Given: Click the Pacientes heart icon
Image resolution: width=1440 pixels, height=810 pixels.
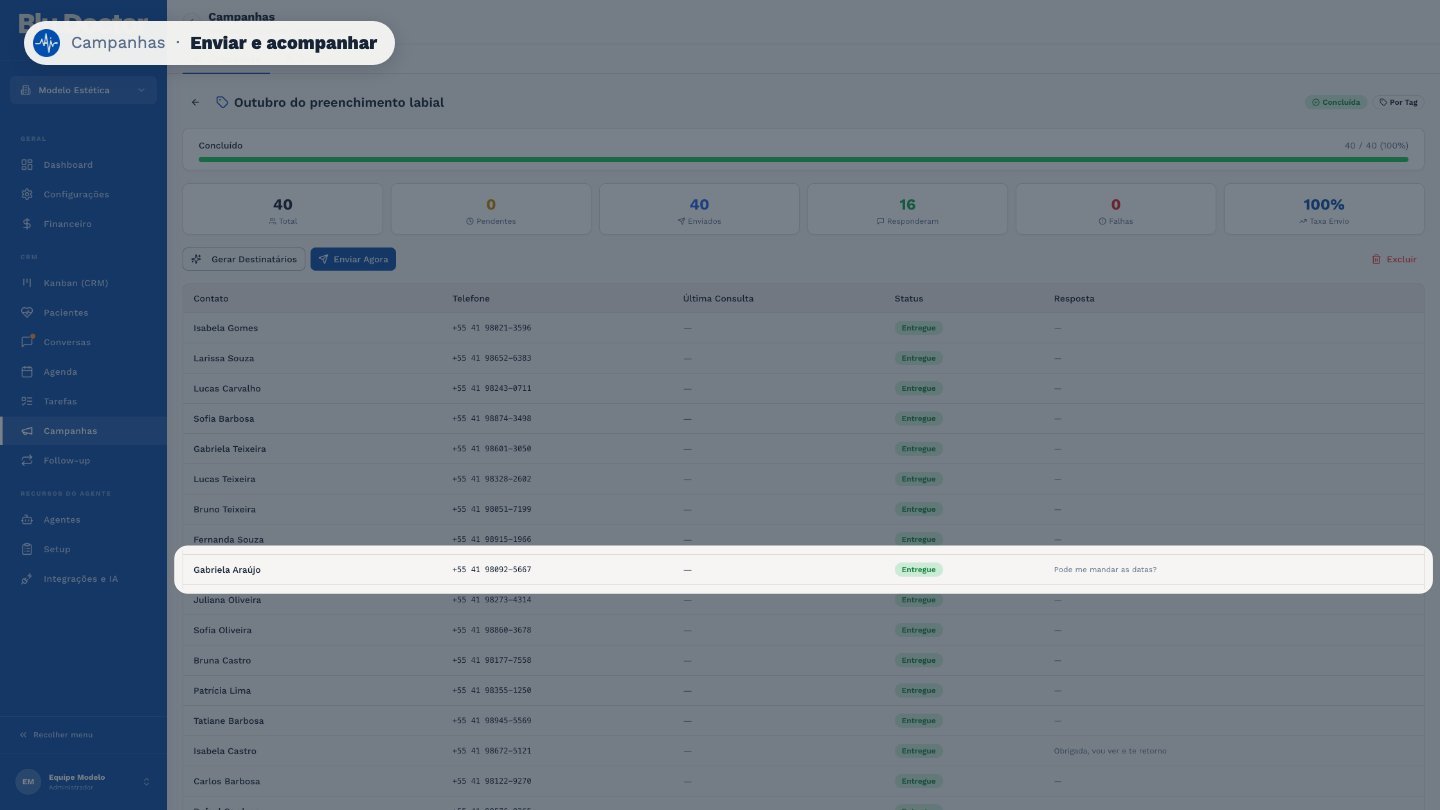Looking at the screenshot, I should pos(27,313).
